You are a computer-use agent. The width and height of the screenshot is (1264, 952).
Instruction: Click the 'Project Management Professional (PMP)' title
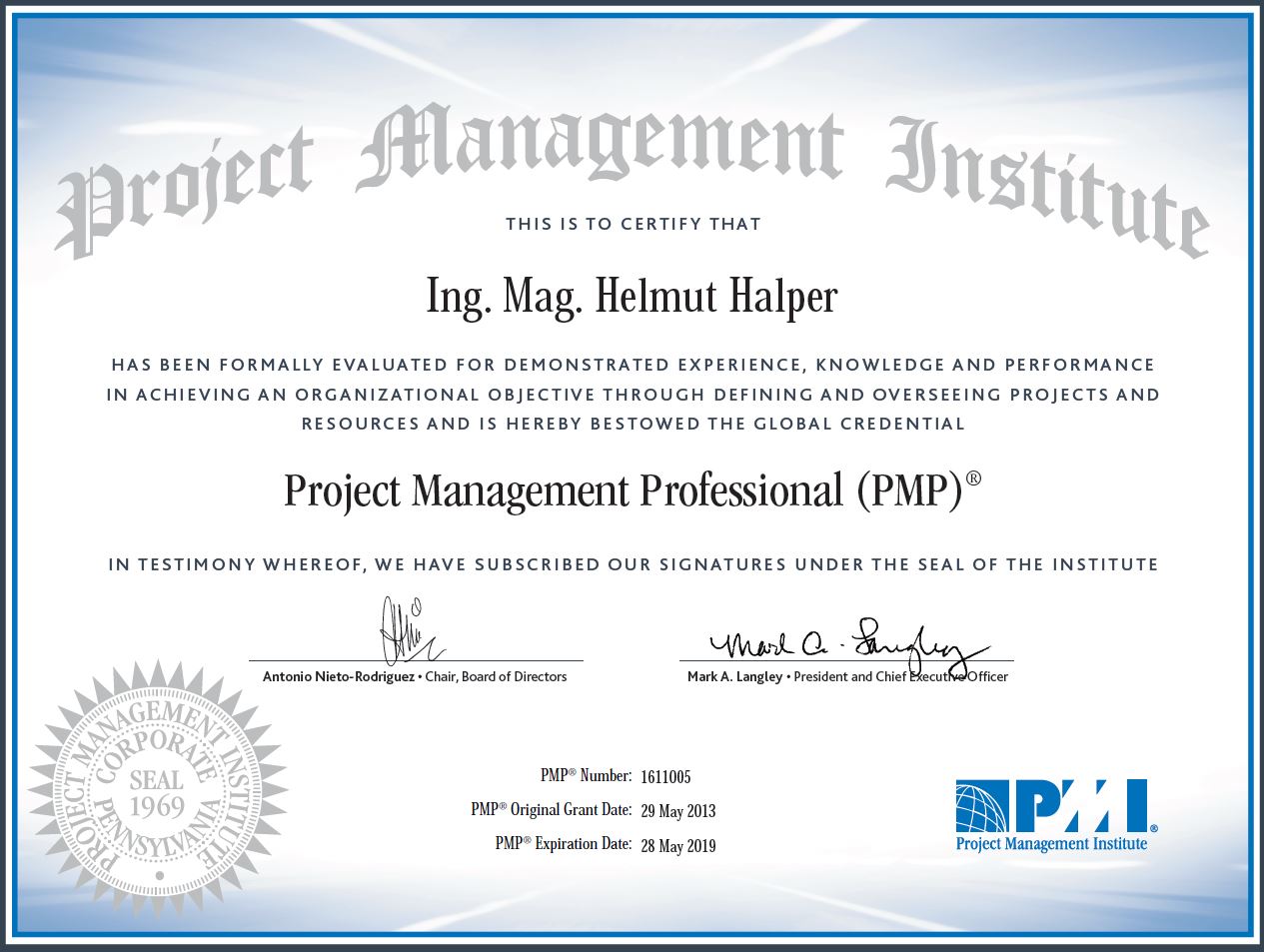point(632,491)
